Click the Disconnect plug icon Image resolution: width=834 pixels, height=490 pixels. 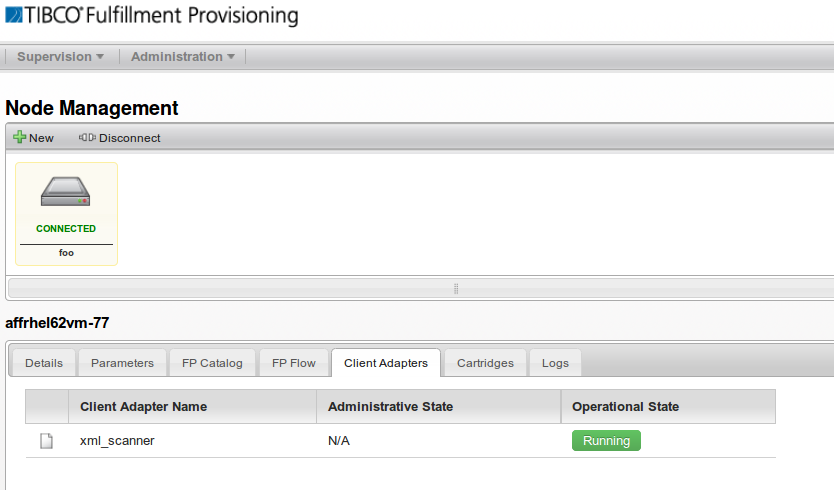tap(87, 137)
